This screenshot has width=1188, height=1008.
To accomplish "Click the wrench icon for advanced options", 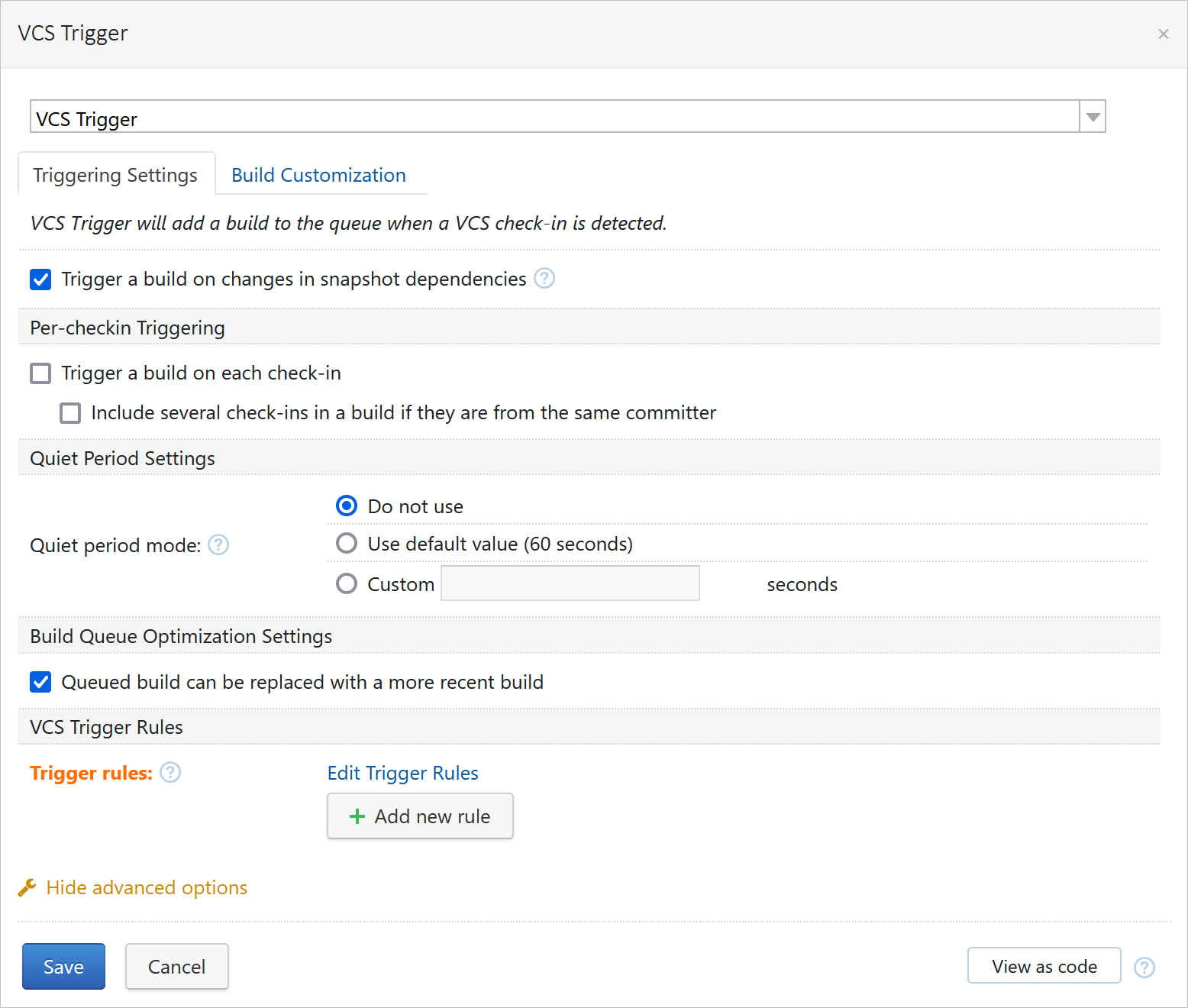I will point(27,887).
